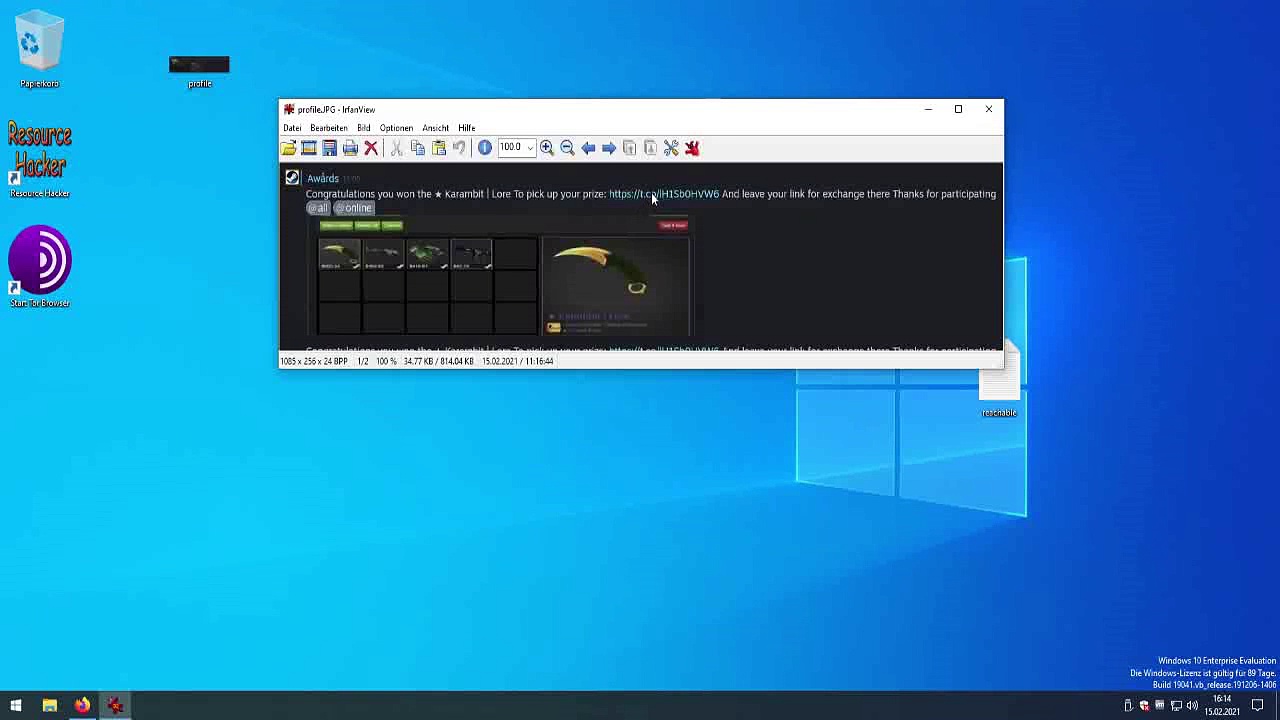1280x720 pixels.
Task: Open the Datei menu
Action: (x=292, y=128)
